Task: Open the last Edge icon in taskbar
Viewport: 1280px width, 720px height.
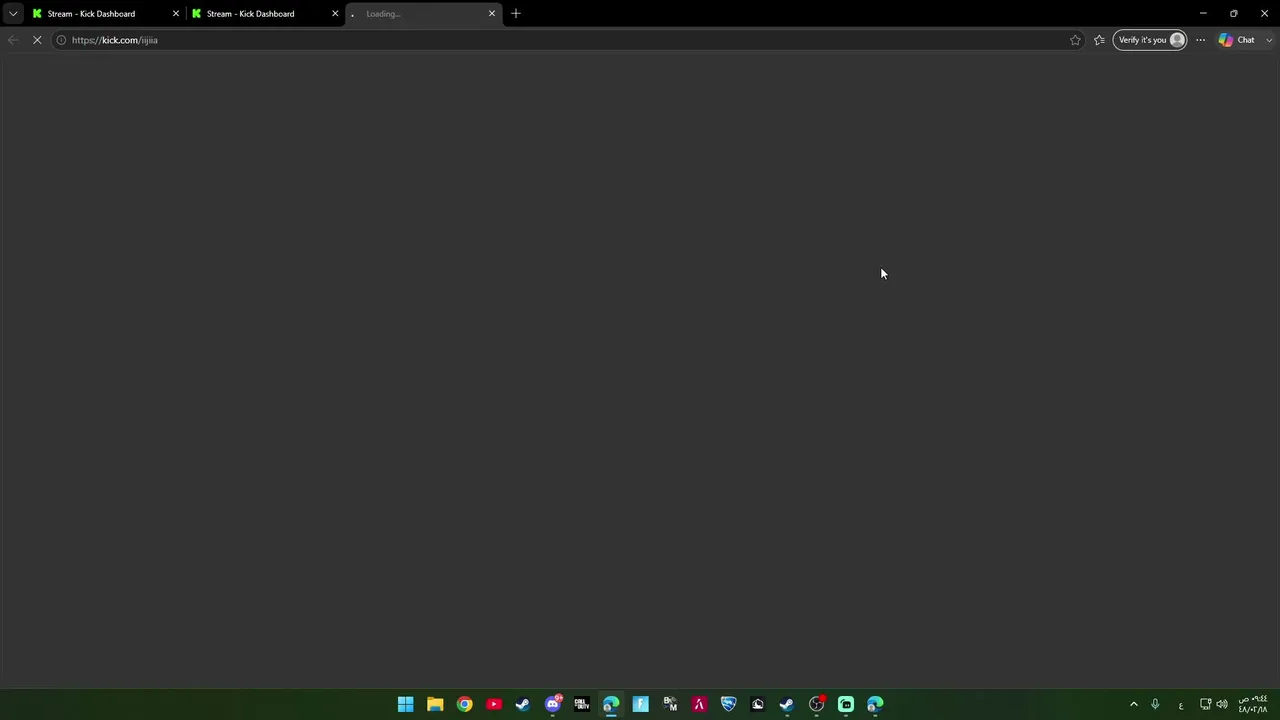Action: [x=875, y=704]
